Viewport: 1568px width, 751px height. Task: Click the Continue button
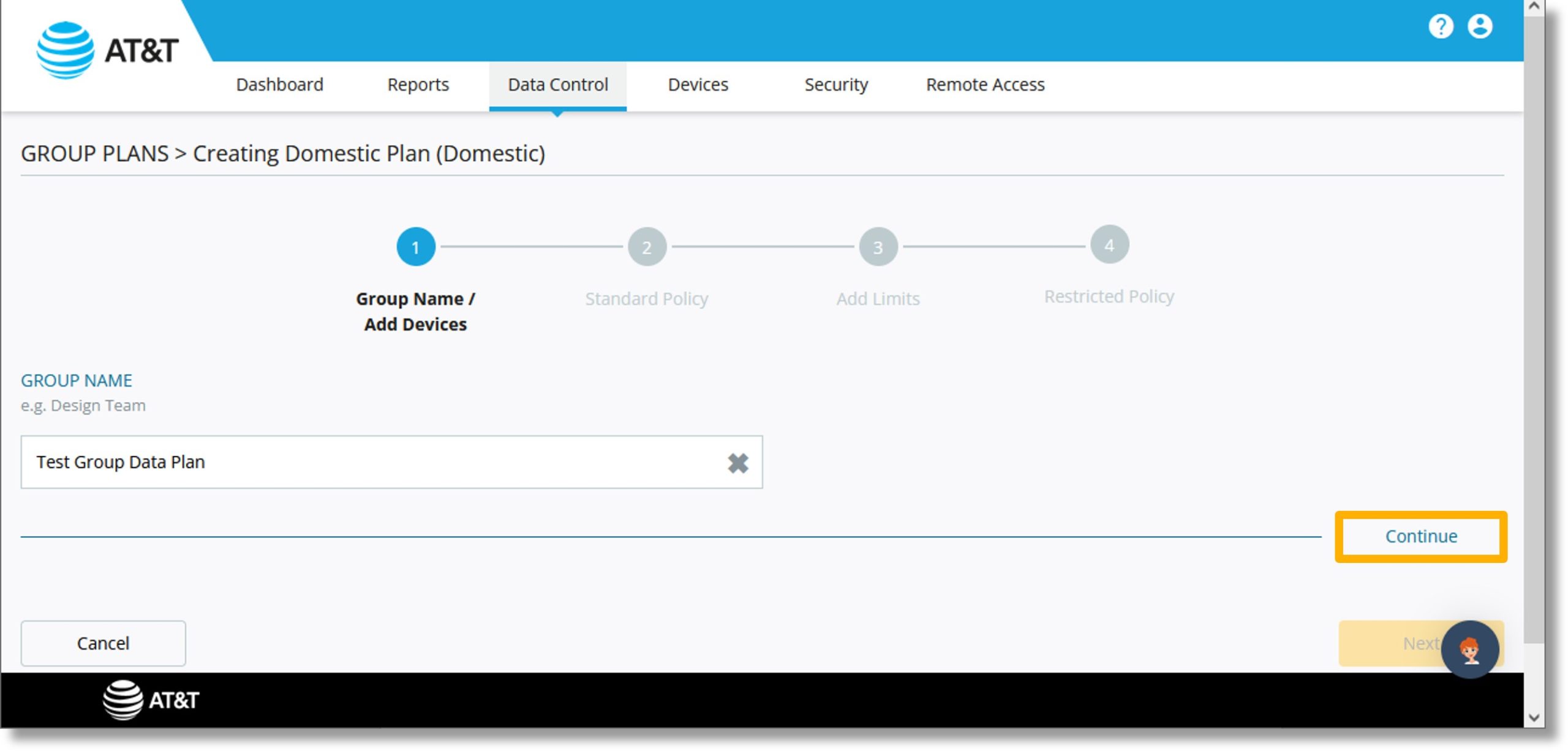click(x=1420, y=535)
